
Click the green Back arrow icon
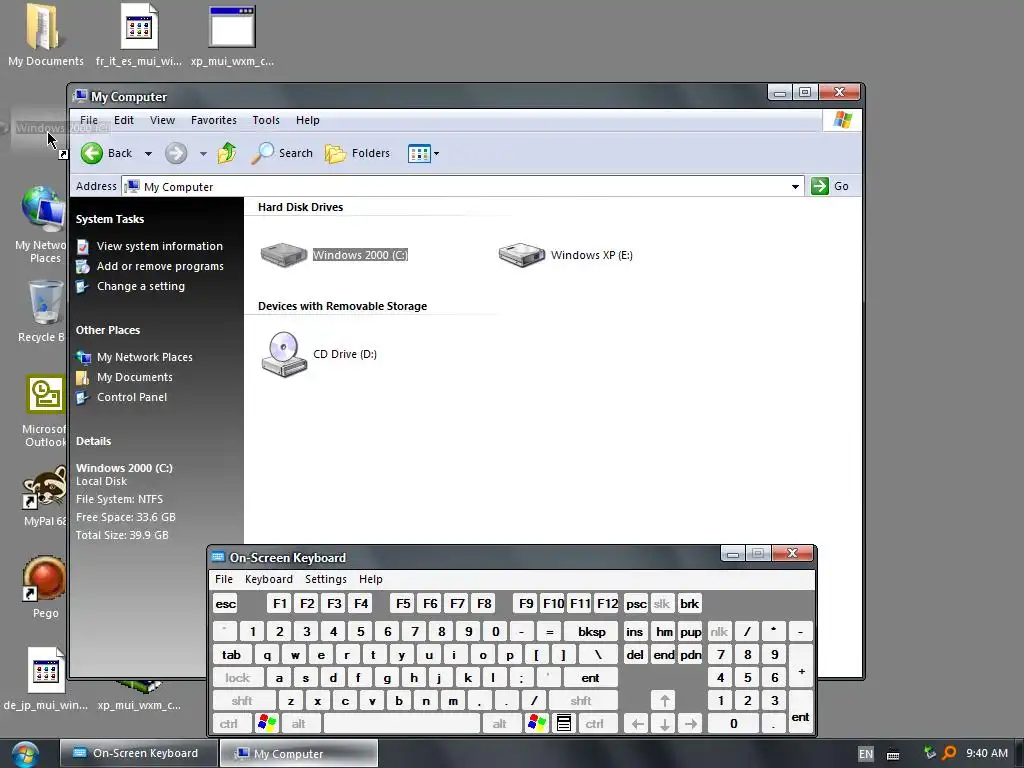click(92, 153)
